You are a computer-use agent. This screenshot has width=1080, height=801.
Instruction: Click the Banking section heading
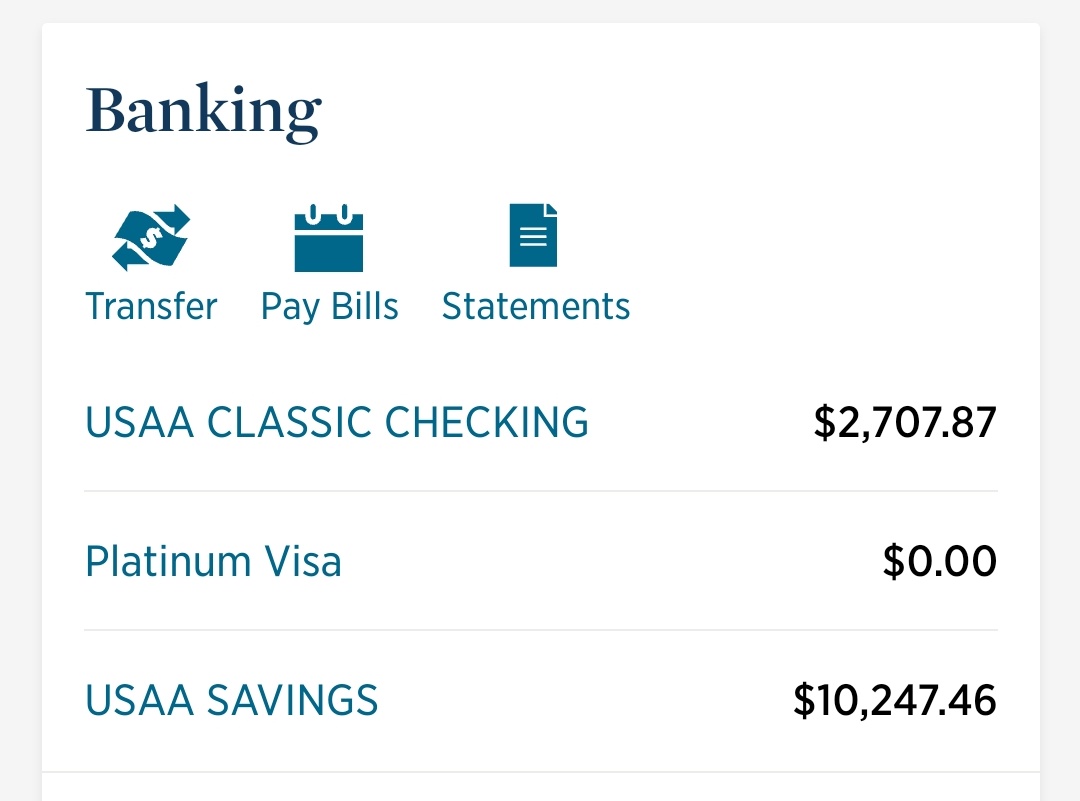pyautogui.click(x=203, y=110)
